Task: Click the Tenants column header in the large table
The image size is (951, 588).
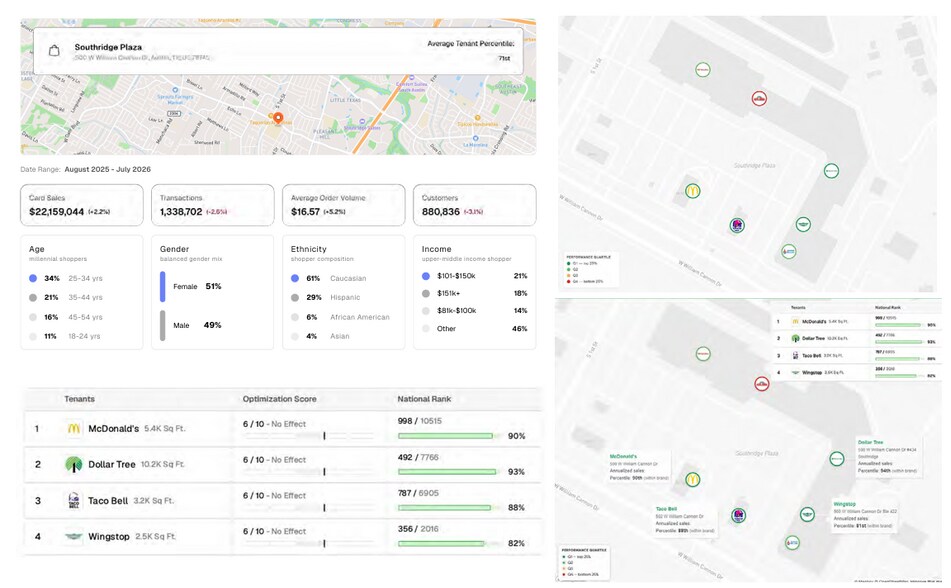Action: point(79,399)
